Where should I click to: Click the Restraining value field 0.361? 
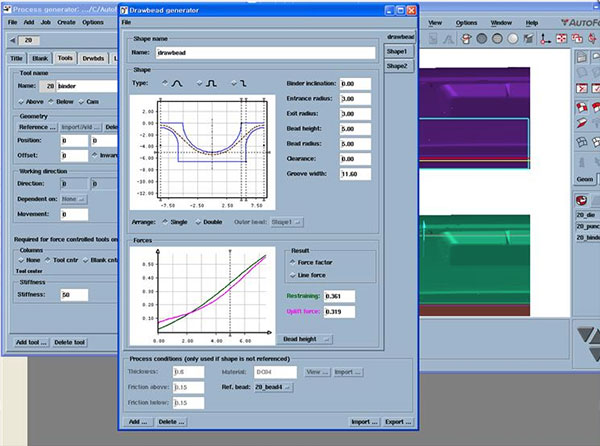(x=339, y=296)
